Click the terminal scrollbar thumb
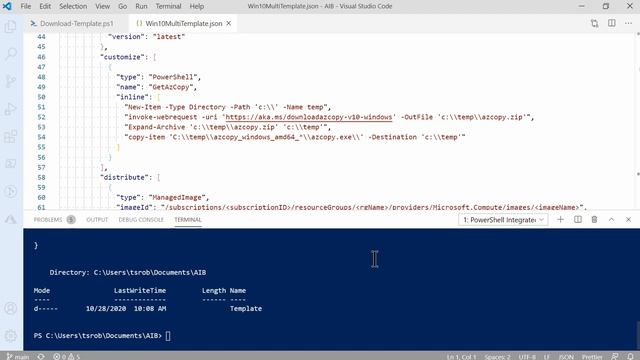The height and width of the screenshot is (360, 640). click(638, 335)
